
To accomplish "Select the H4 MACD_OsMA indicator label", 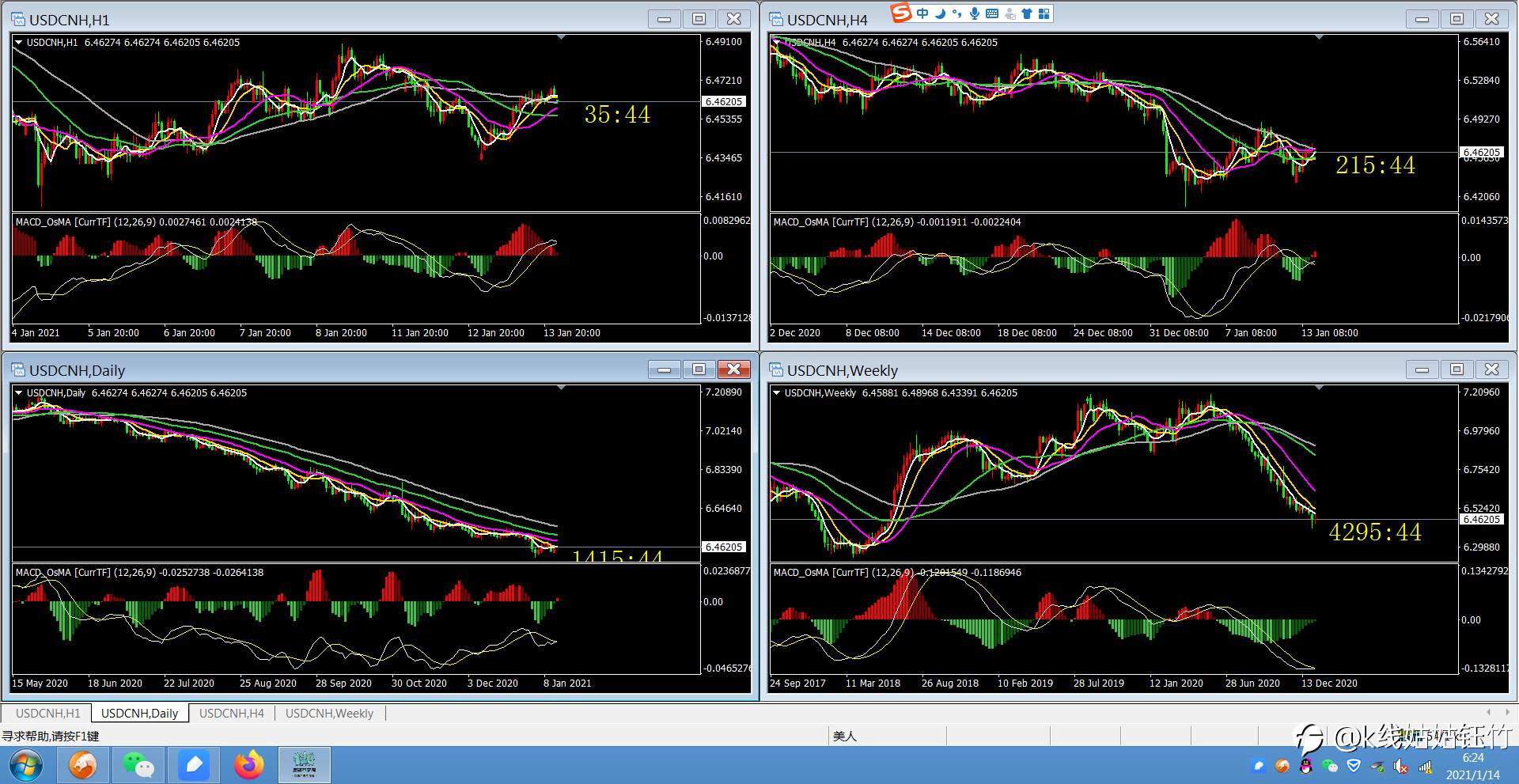I will (897, 222).
